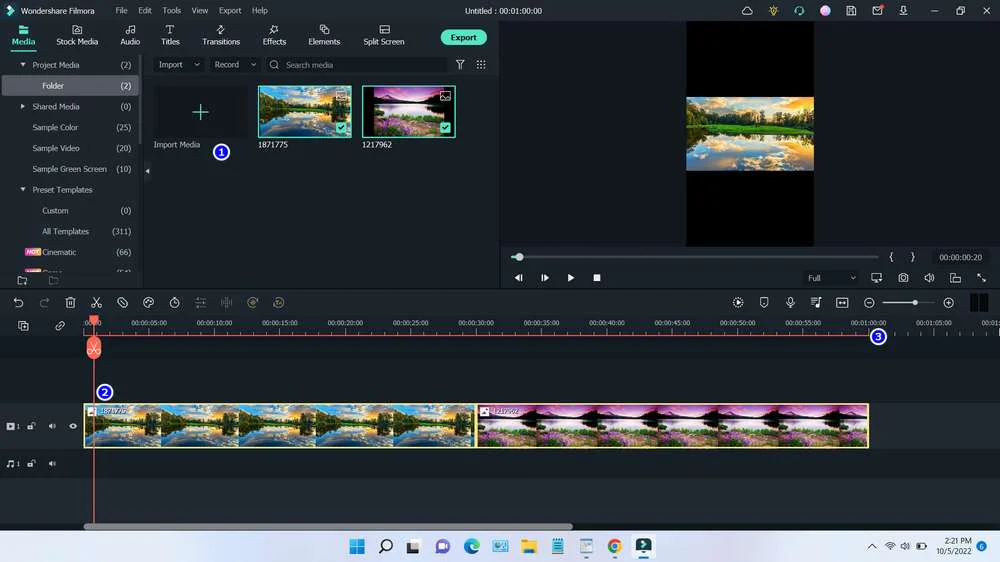The height and width of the screenshot is (562, 1000).
Task: Open Google Chrome from the taskbar
Action: pos(614,546)
